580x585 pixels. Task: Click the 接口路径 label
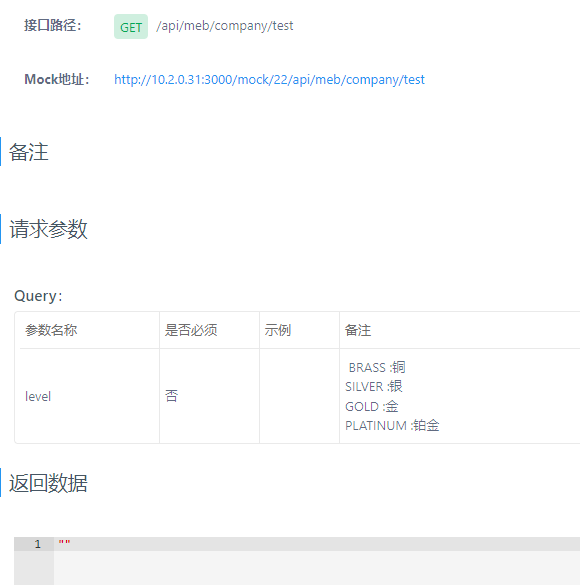click(53, 25)
